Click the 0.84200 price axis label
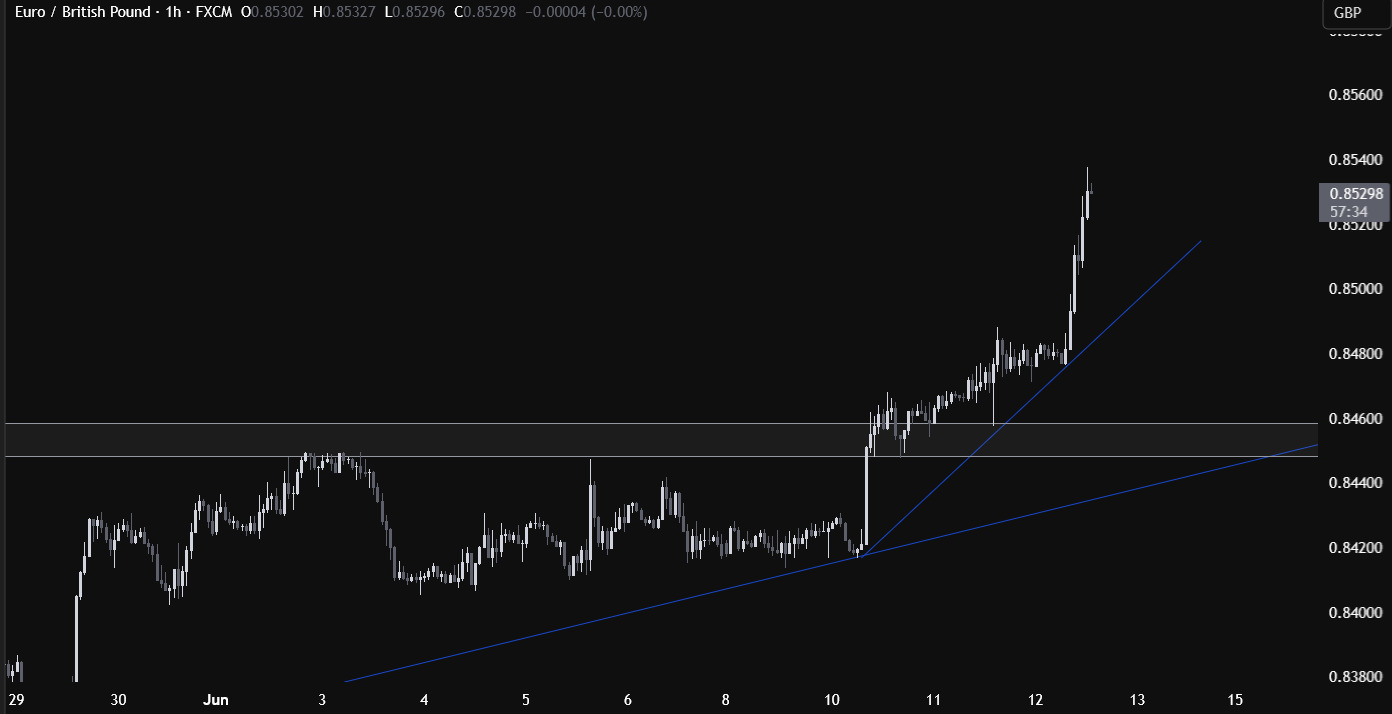The height and width of the screenshot is (714, 1392). click(x=1355, y=548)
